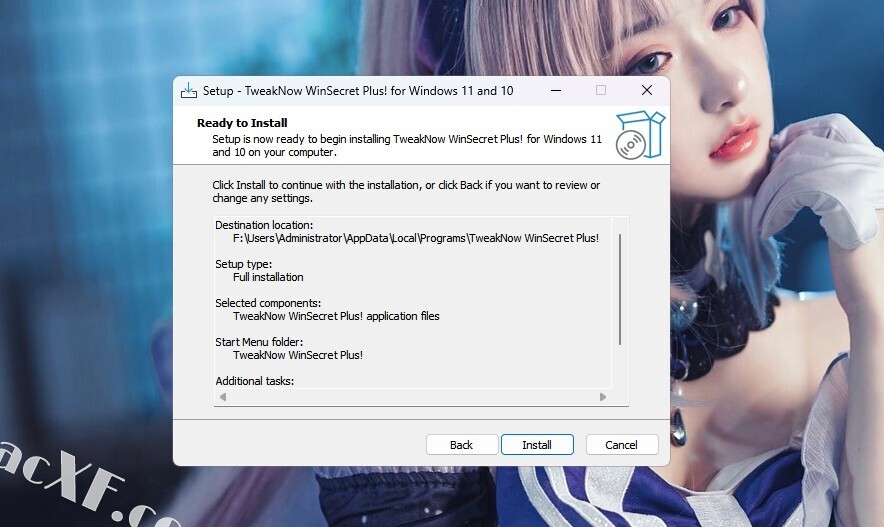Click the Install button
The height and width of the screenshot is (527, 884).
[x=537, y=445]
